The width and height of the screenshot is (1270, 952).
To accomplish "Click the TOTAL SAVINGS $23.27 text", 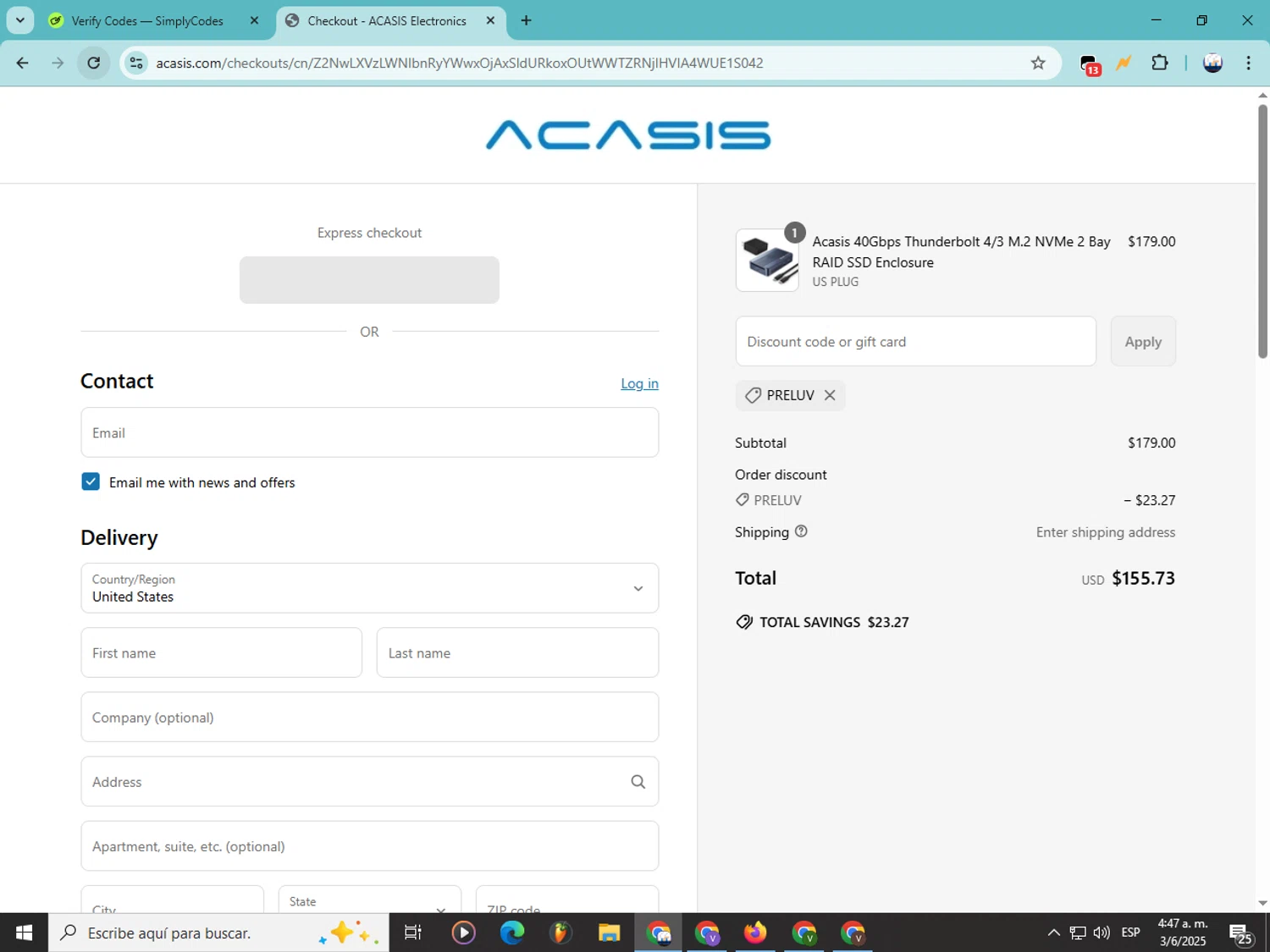I will pyautogui.click(x=834, y=622).
